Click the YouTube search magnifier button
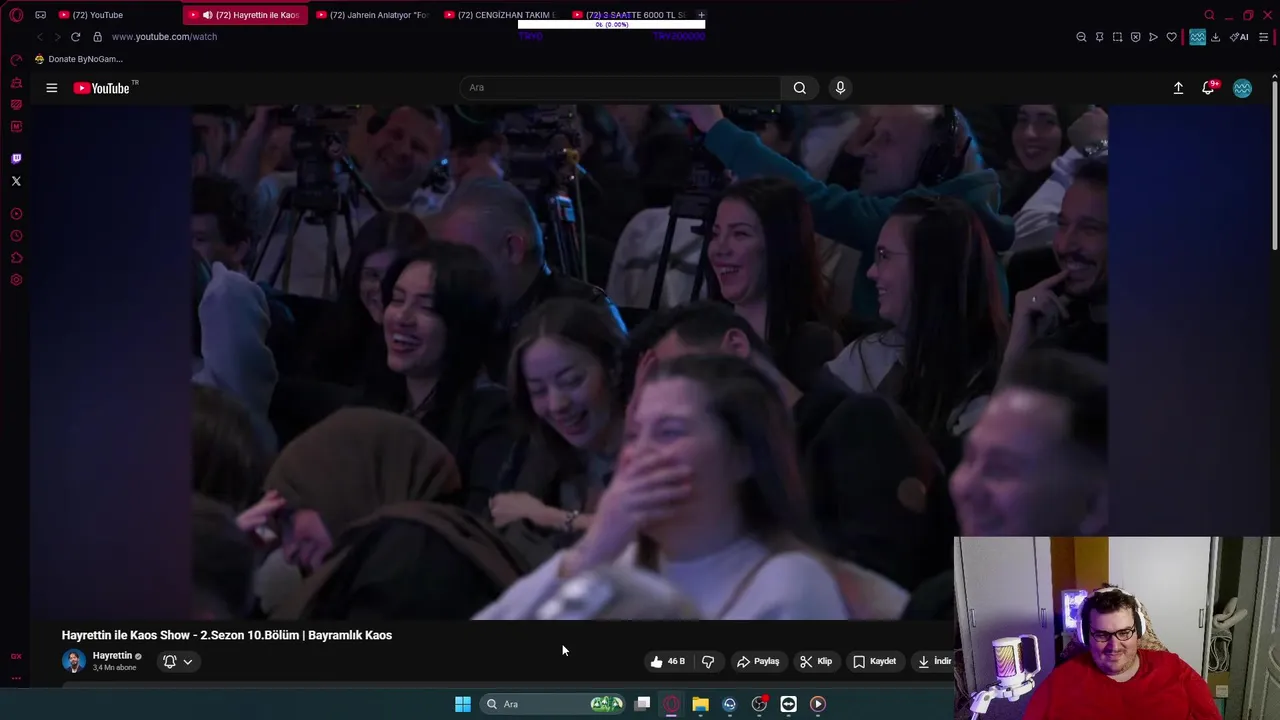Viewport: 1280px width, 720px height. 800,88
